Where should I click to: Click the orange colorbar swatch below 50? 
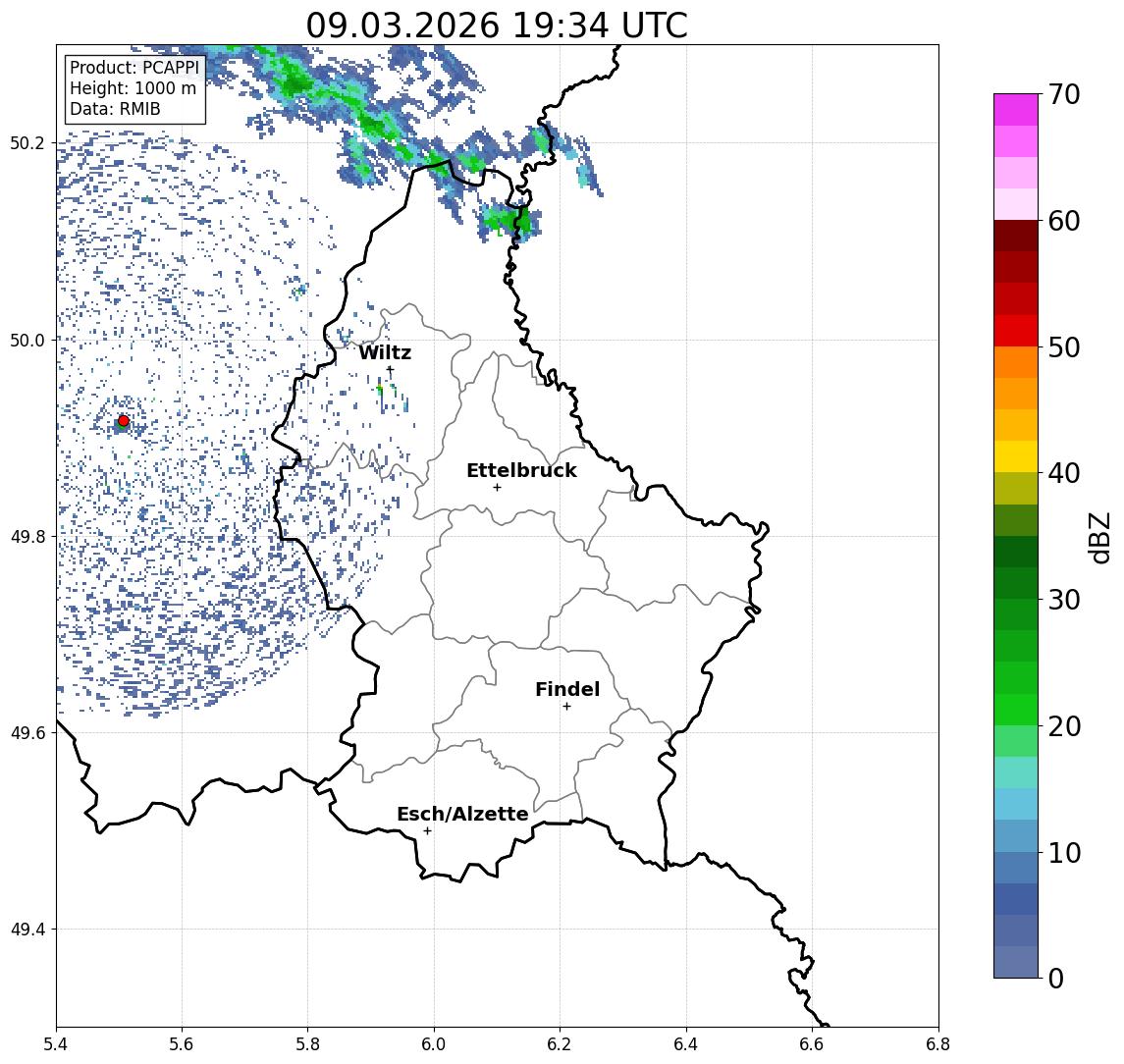1016,362
